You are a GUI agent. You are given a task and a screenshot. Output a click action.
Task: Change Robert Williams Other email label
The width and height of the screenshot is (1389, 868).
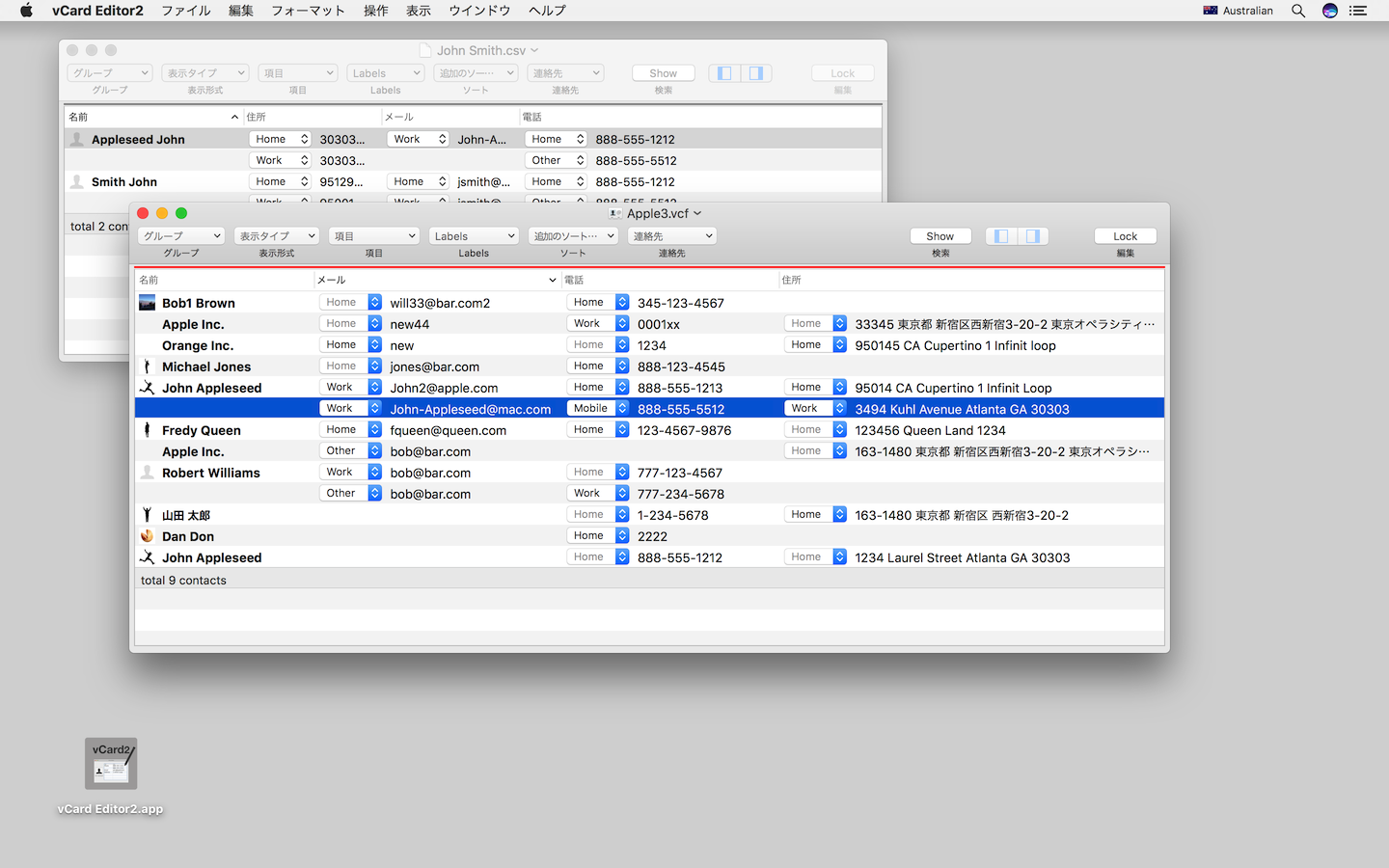(x=351, y=494)
